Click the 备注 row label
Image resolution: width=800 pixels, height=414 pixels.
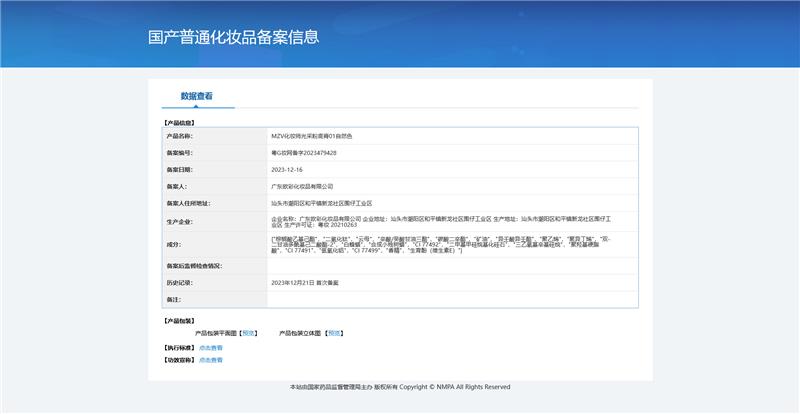click(173, 299)
